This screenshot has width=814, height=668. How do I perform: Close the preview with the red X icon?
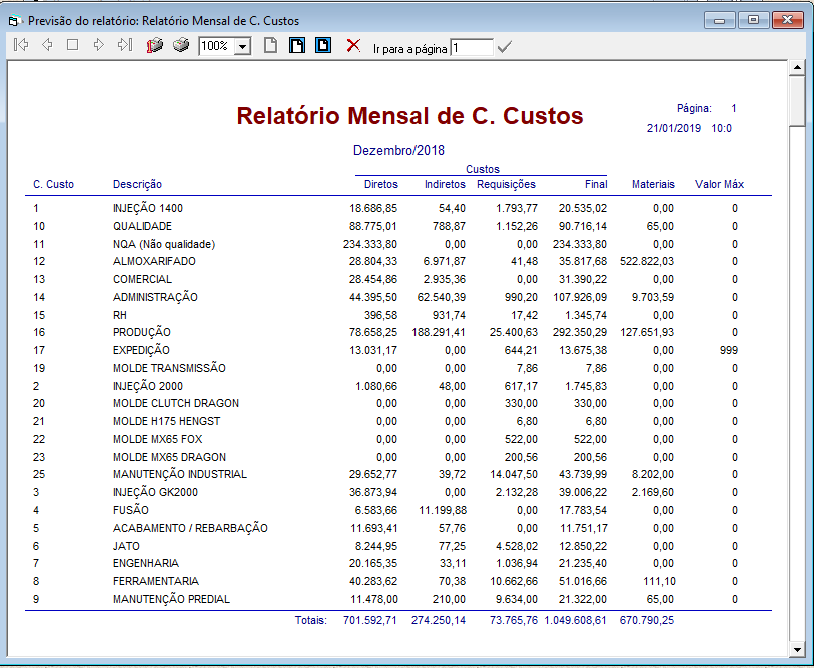(x=353, y=45)
